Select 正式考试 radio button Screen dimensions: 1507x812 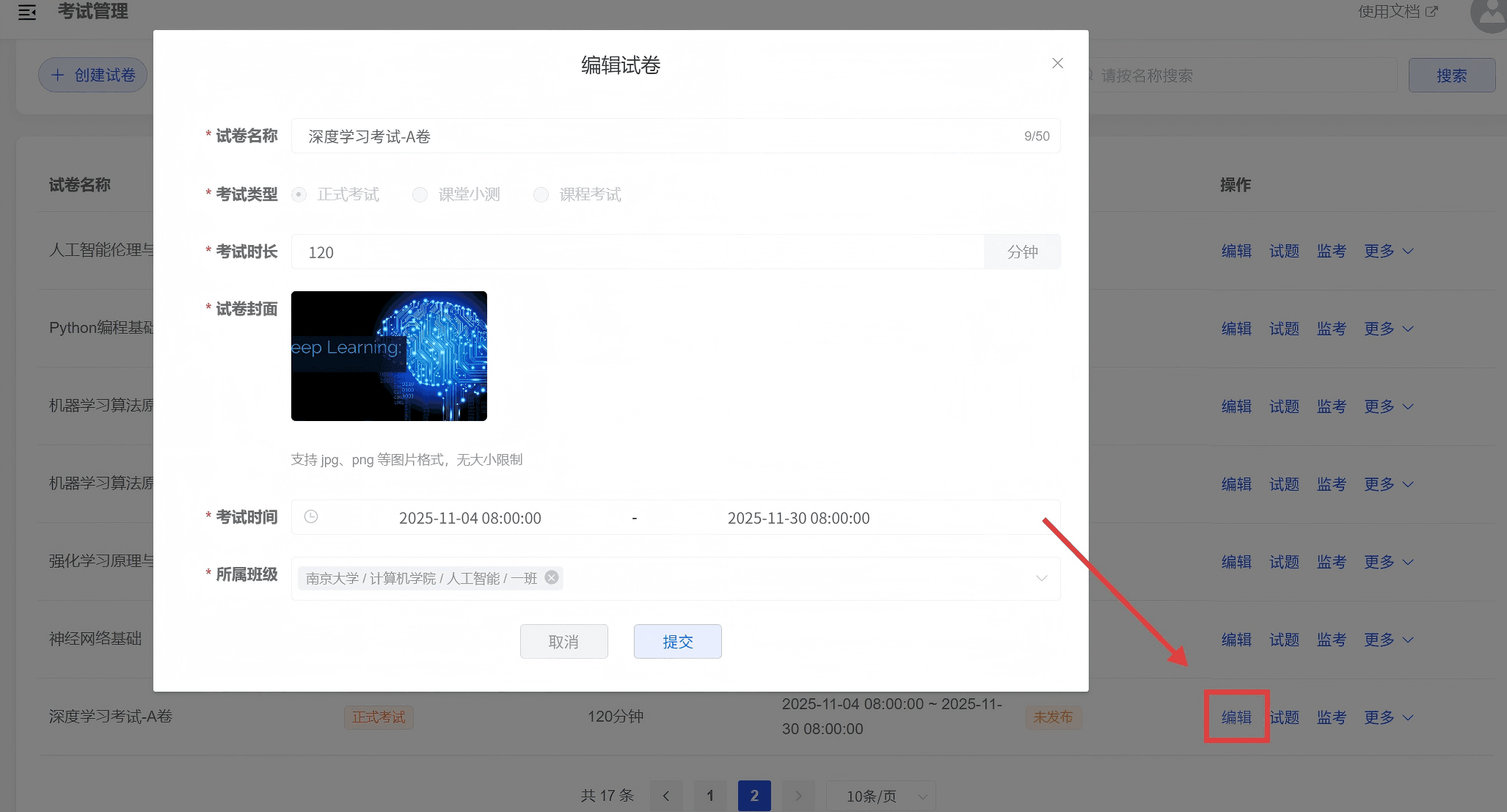(299, 194)
